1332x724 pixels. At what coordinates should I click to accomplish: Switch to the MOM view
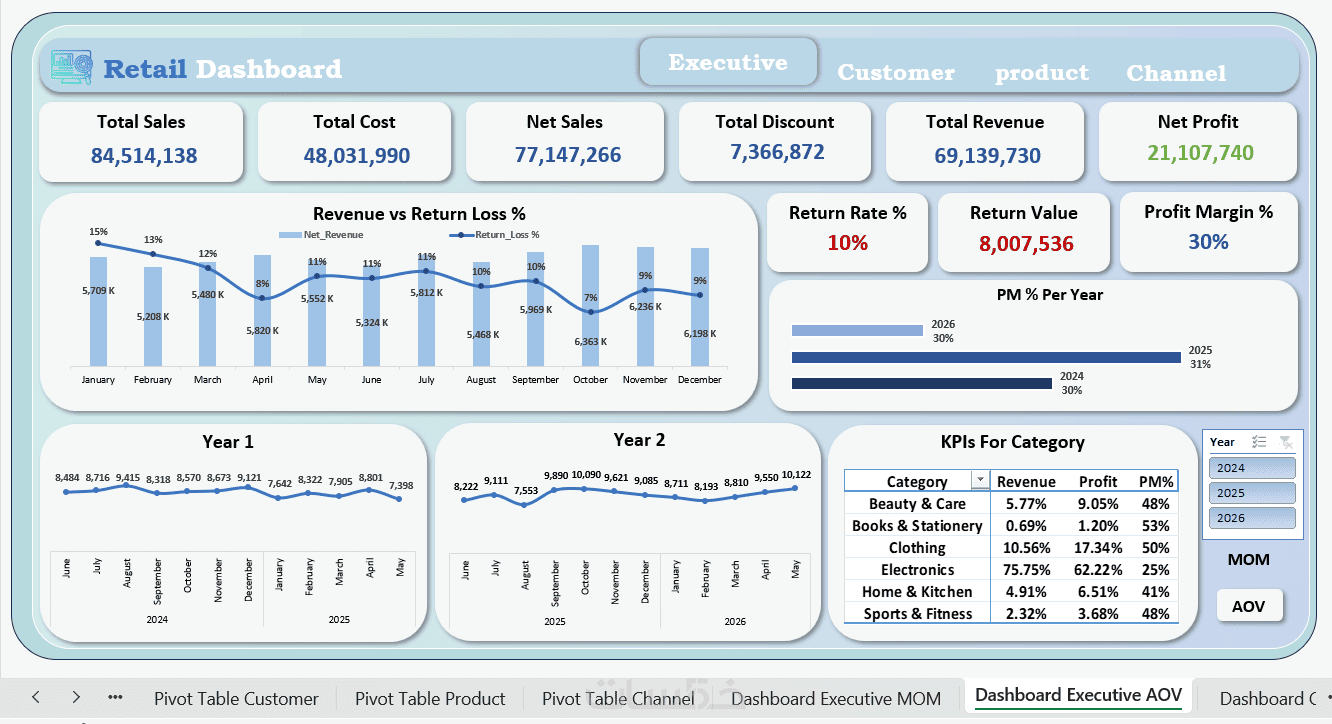click(1249, 560)
